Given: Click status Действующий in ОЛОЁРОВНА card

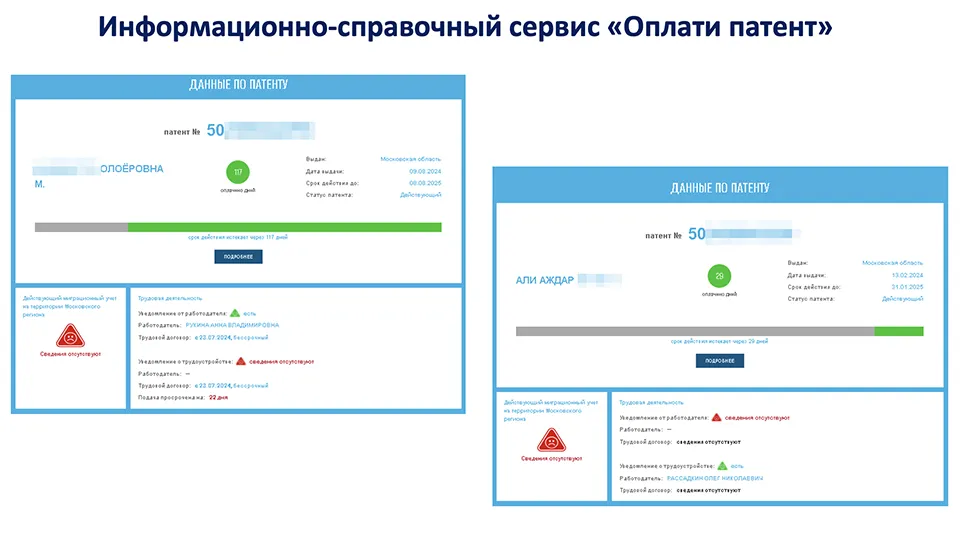Looking at the screenshot, I should pos(421,195).
